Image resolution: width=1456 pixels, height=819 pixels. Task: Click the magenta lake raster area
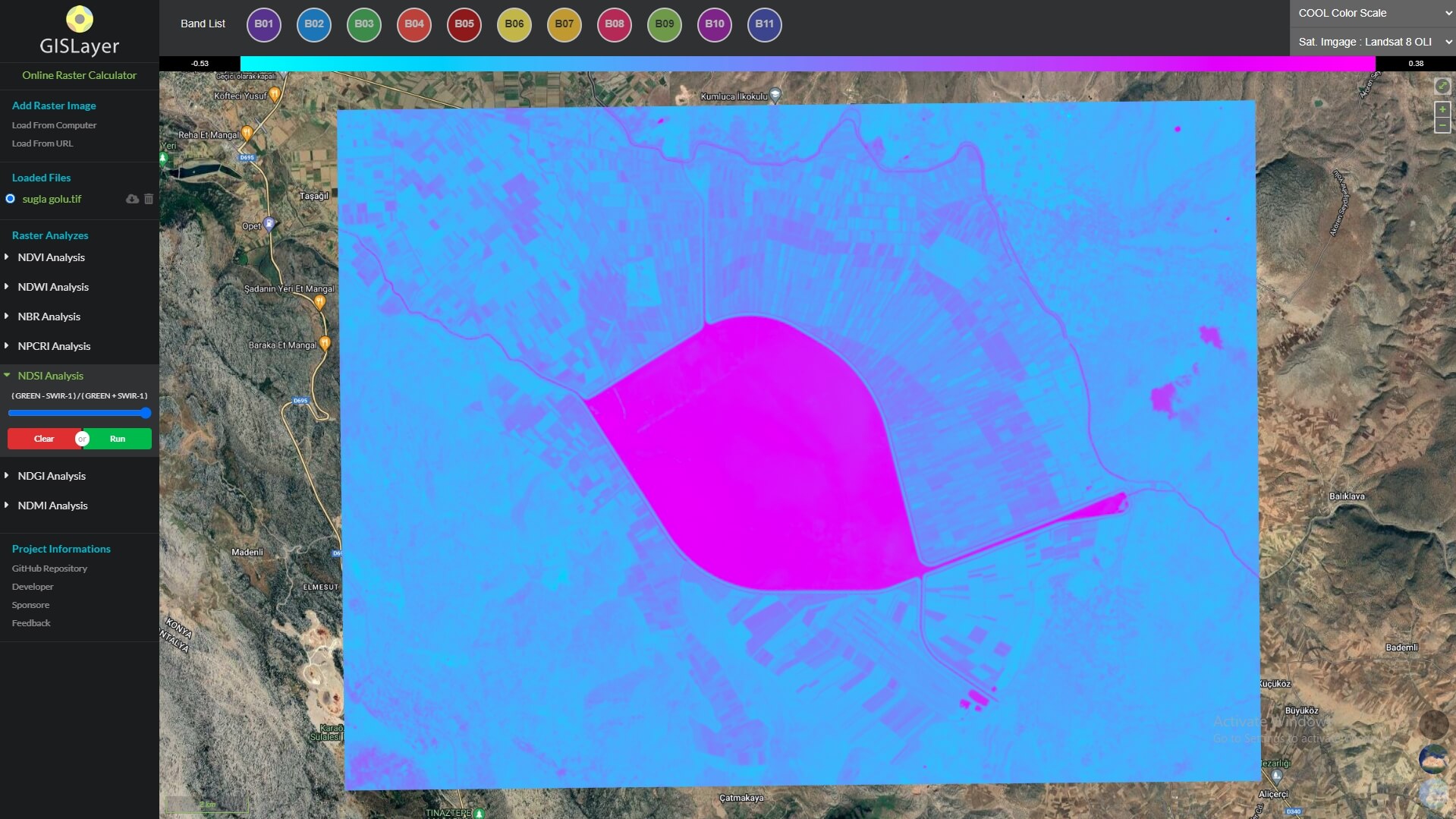(x=759, y=455)
